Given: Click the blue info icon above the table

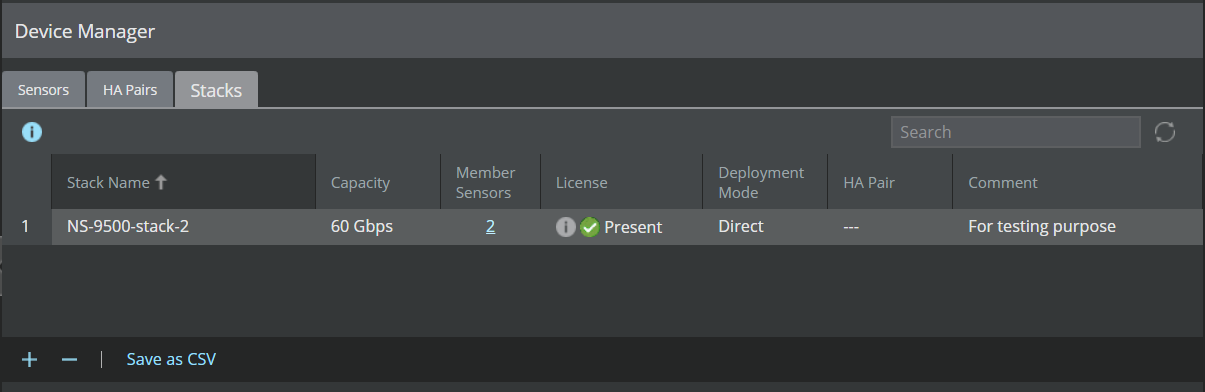Looking at the screenshot, I should coord(32,132).
